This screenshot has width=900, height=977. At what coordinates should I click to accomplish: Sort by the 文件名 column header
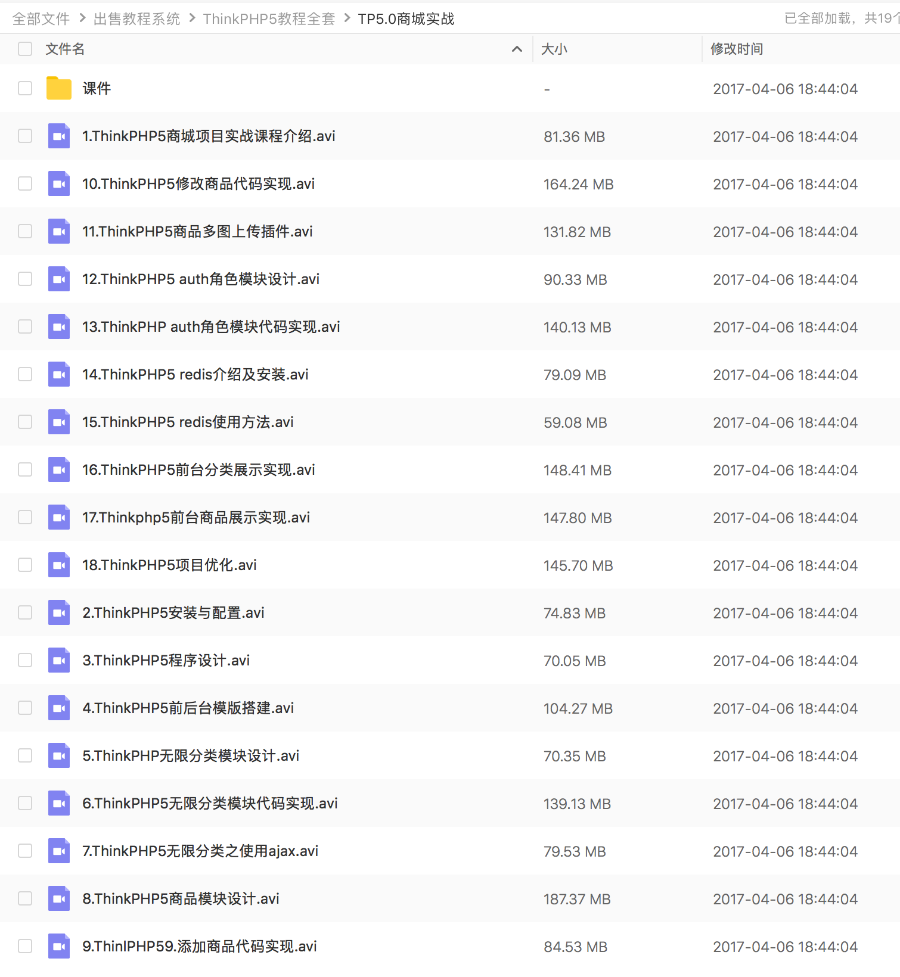click(x=65, y=49)
